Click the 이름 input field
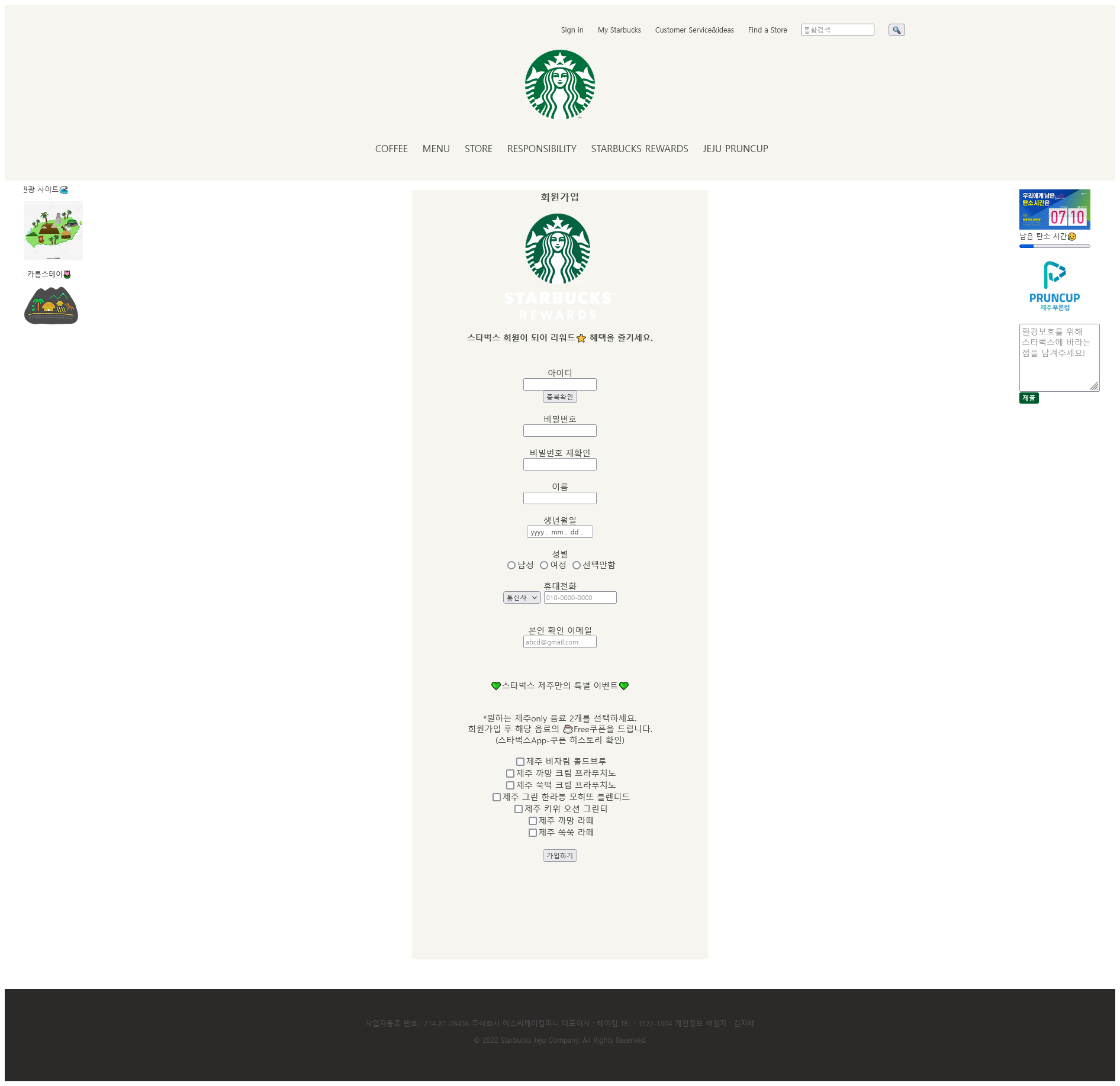1120x1086 pixels. pyautogui.click(x=560, y=498)
